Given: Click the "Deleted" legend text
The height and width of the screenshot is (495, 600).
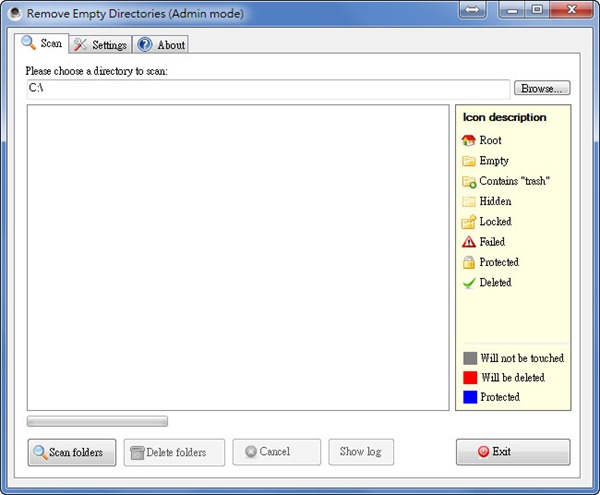Looking at the screenshot, I should click(495, 282).
